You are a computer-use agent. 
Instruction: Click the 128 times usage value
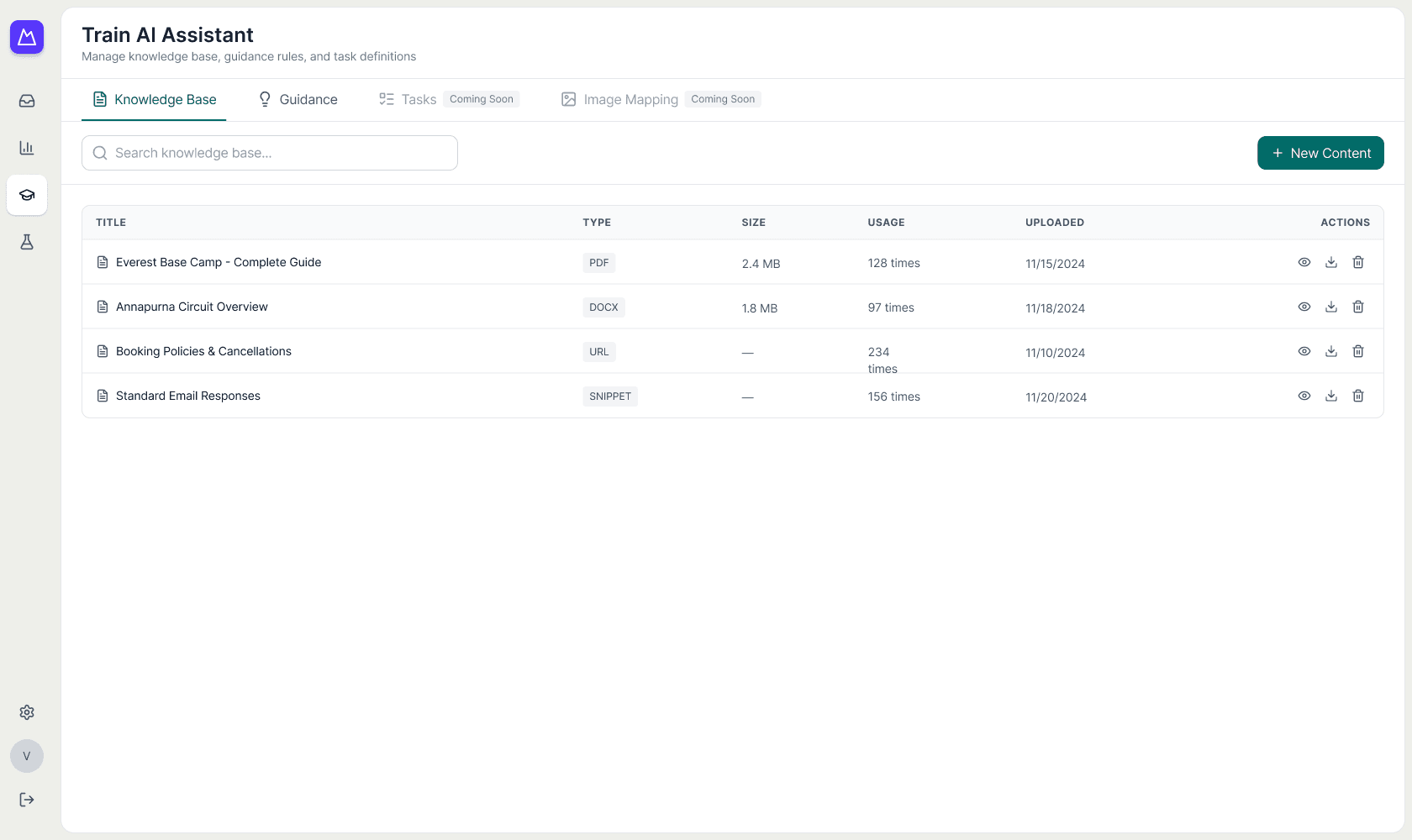click(893, 263)
